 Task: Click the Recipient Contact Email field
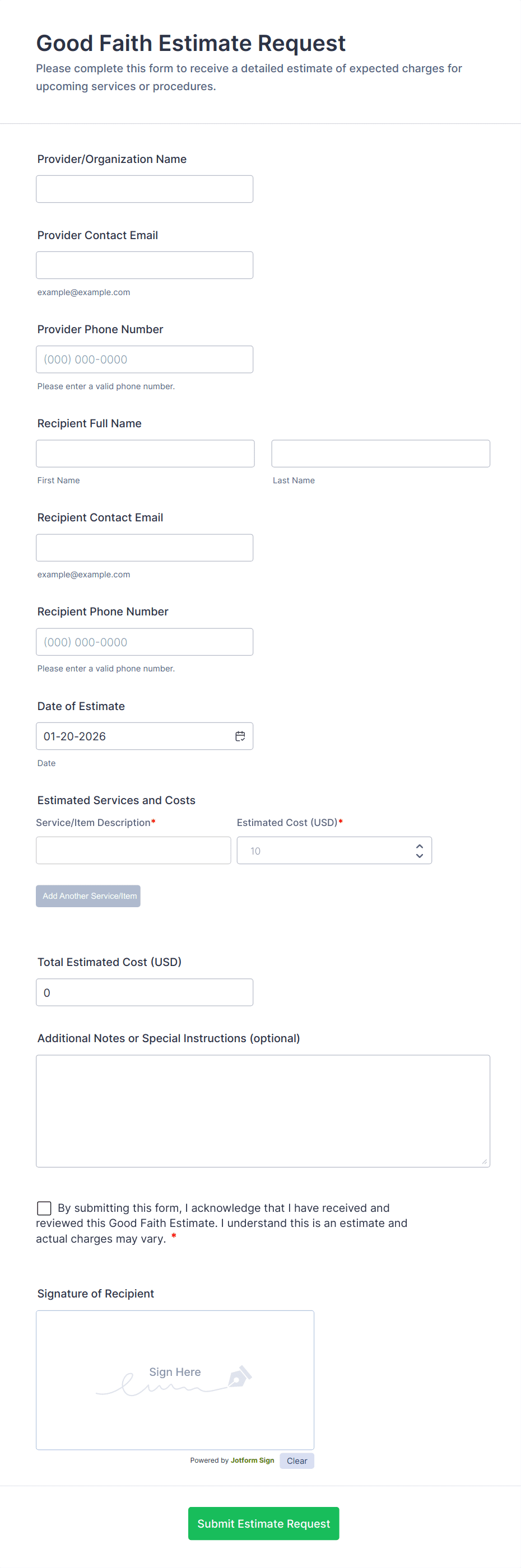coord(144,547)
